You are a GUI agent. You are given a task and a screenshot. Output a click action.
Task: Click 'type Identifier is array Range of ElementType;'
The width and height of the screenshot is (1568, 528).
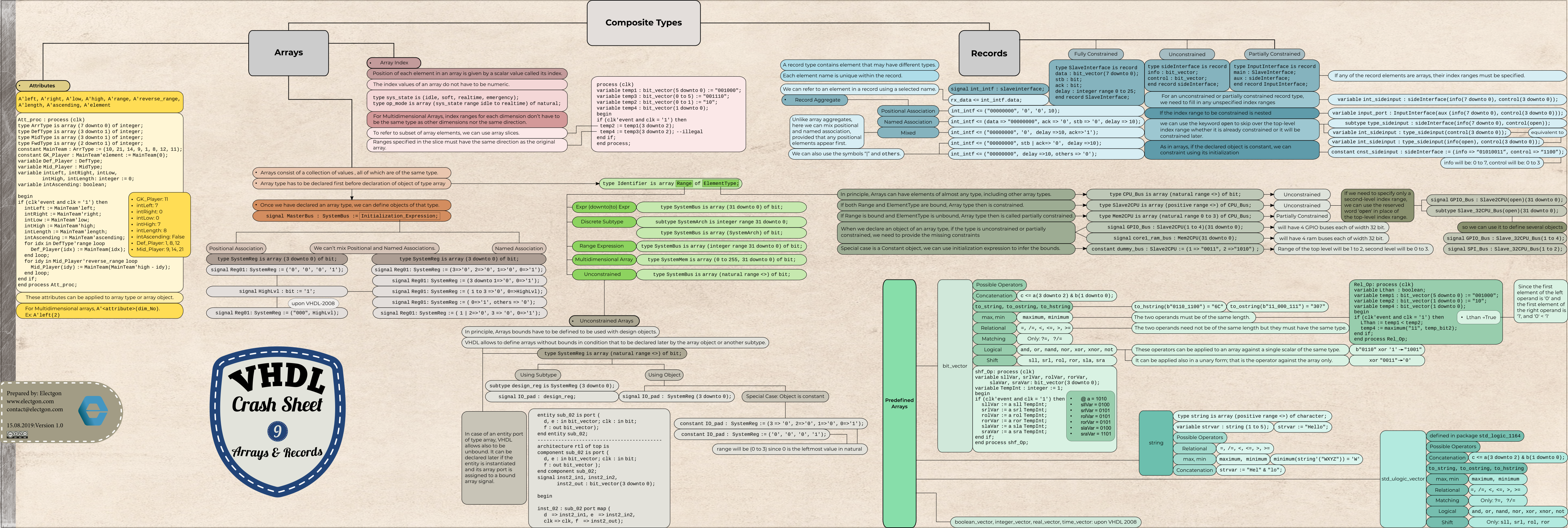point(670,184)
